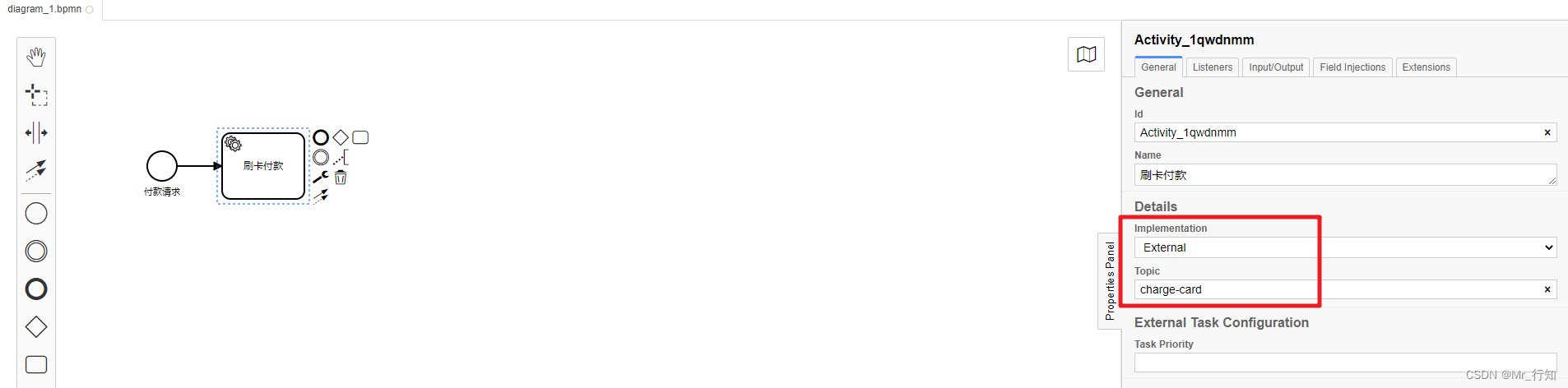The width and height of the screenshot is (1568, 388).
Task: Open the Input/Output tab
Action: pos(1276,67)
